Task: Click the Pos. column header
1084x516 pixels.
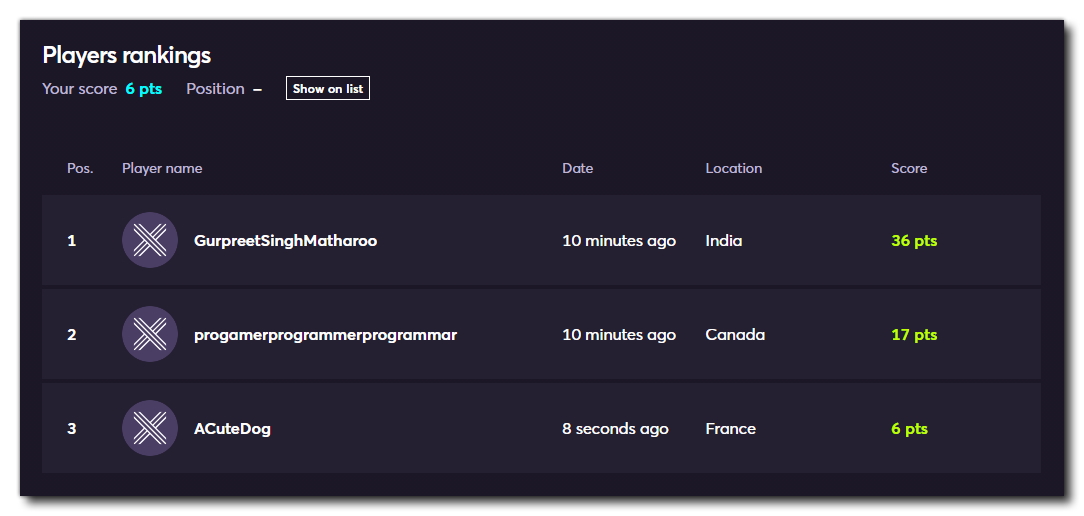Action: click(80, 168)
